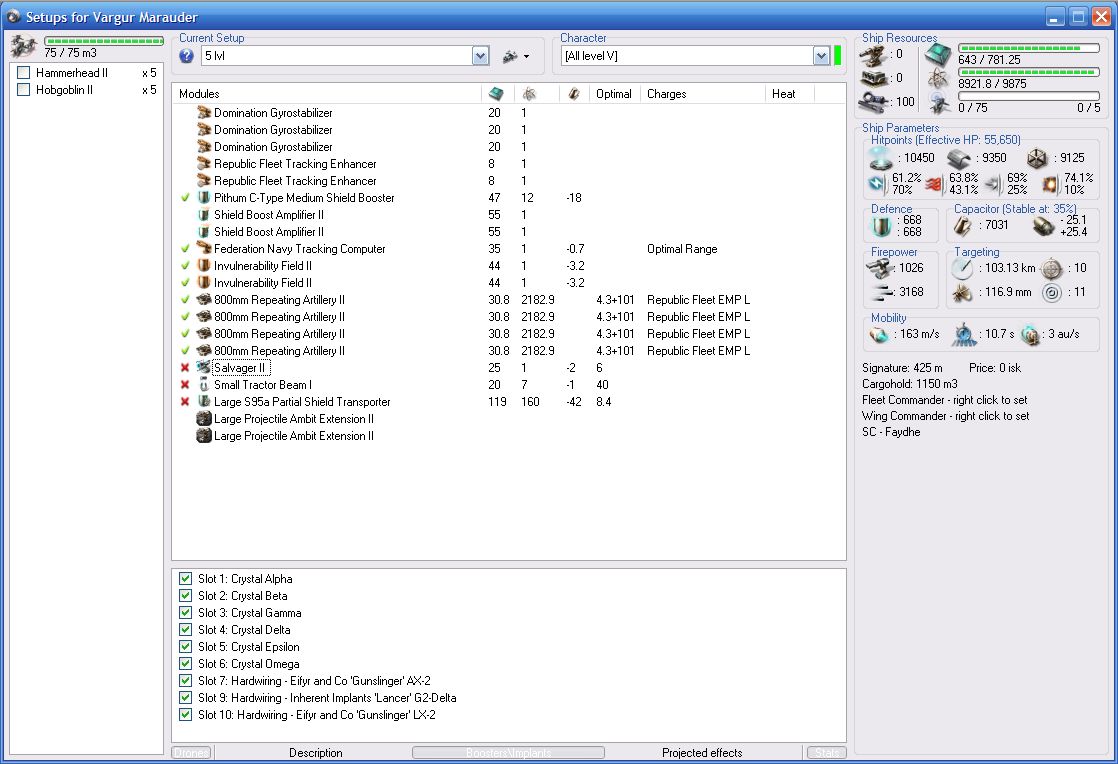
Task: Click the CPU column header icon
Action: pos(496,93)
